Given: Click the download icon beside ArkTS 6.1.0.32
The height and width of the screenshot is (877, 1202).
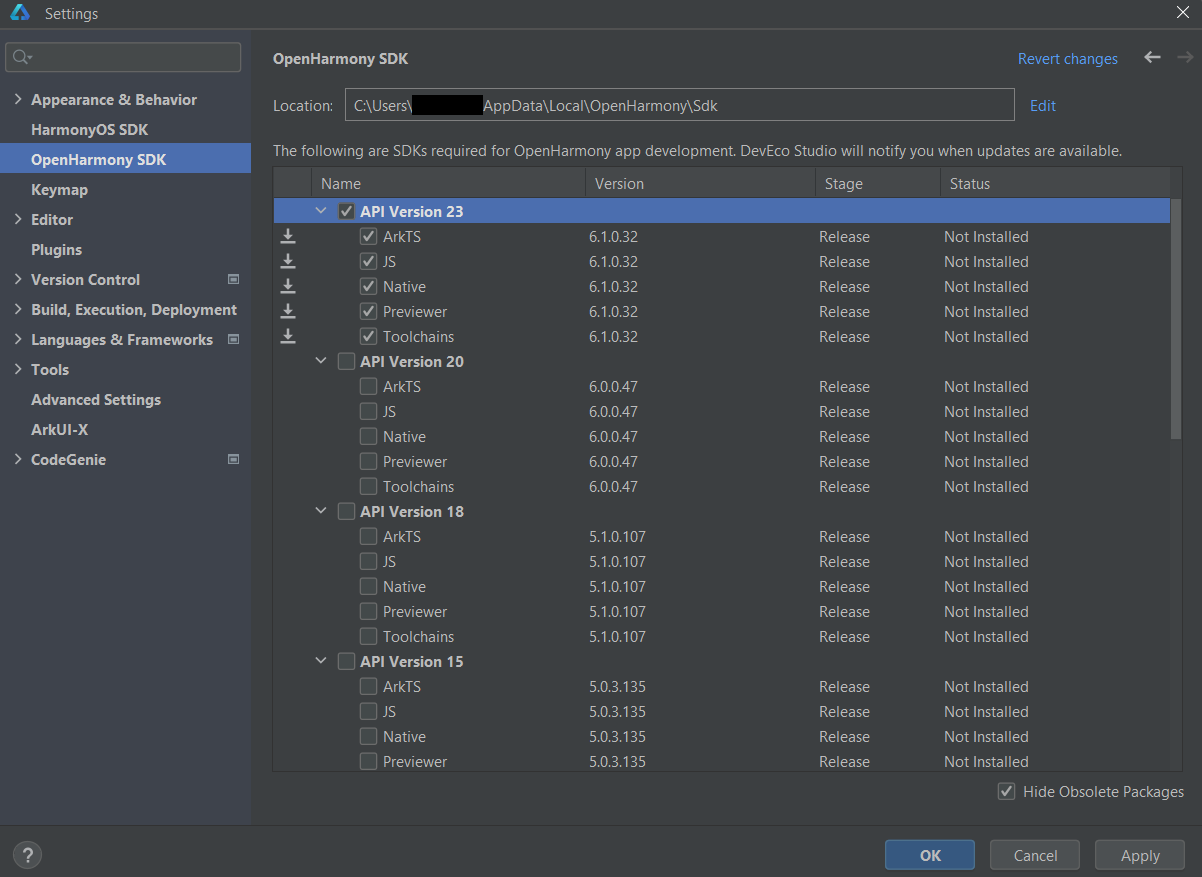Looking at the screenshot, I should (x=288, y=236).
